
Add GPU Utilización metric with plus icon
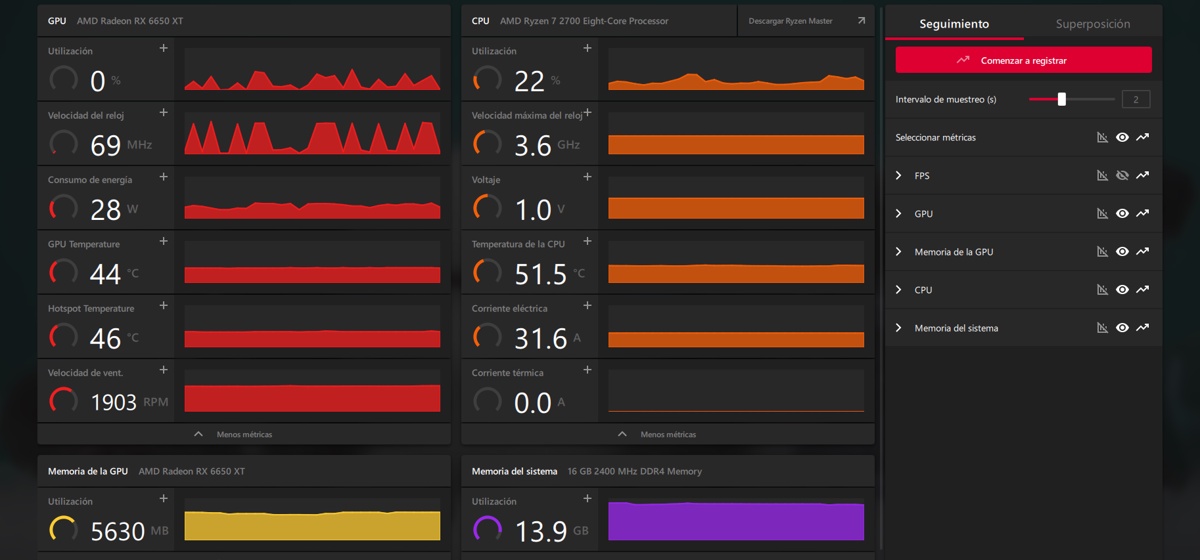click(164, 48)
